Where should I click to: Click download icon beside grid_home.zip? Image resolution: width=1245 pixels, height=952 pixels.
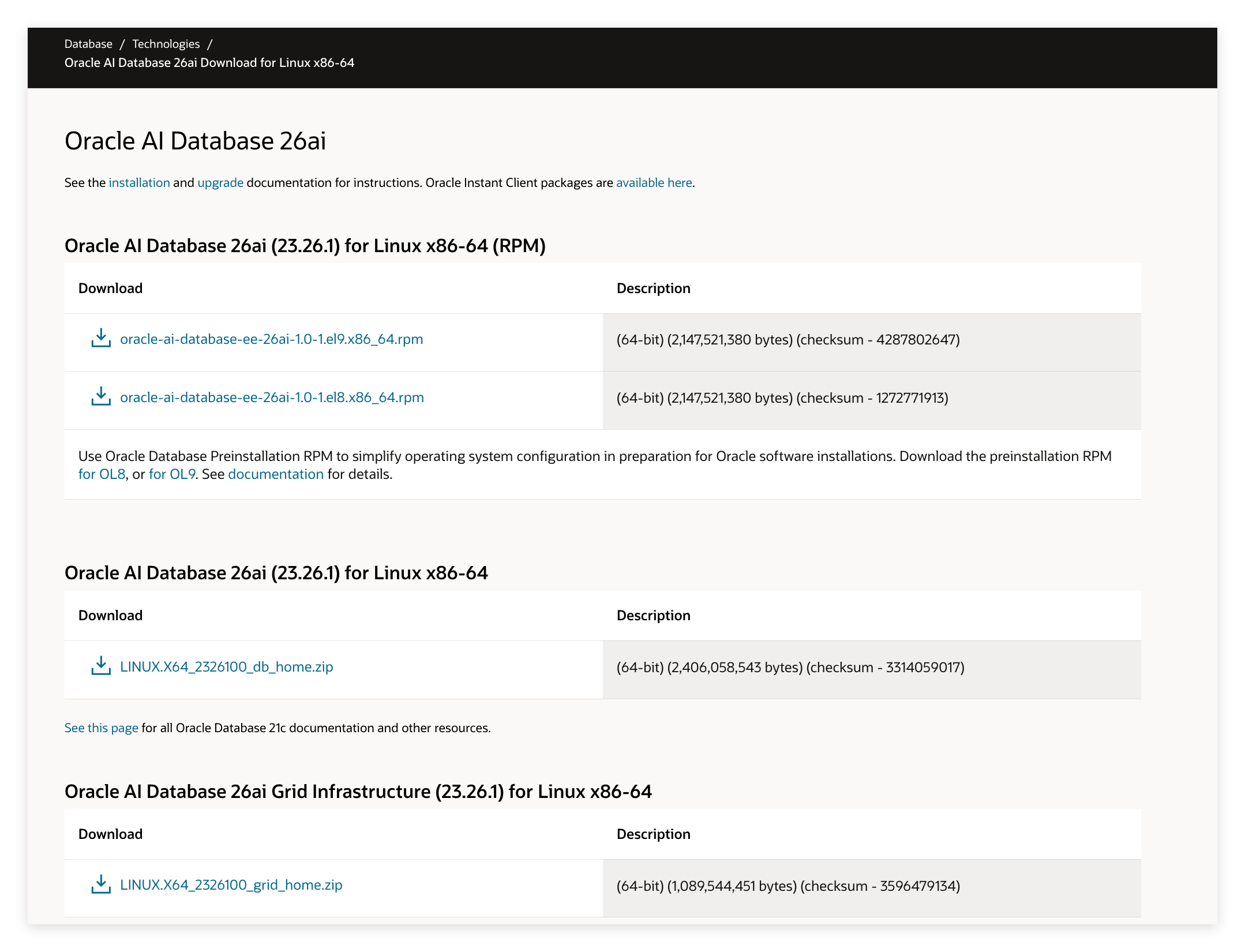pyautogui.click(x=101, y=884)
